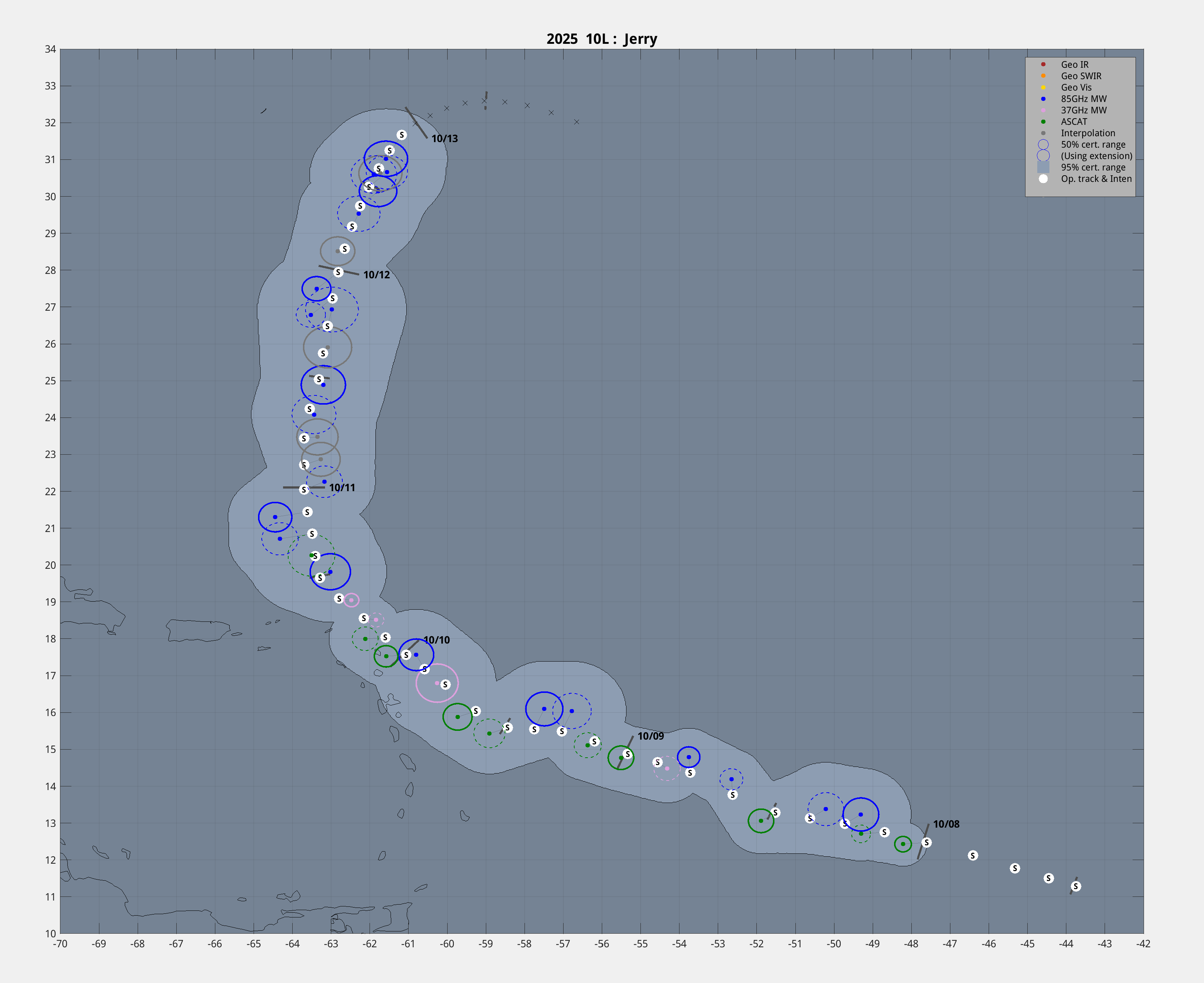Click the 10/08 date label
Image resolution: width=1204 pixels, height=983 pixels.
946,824
